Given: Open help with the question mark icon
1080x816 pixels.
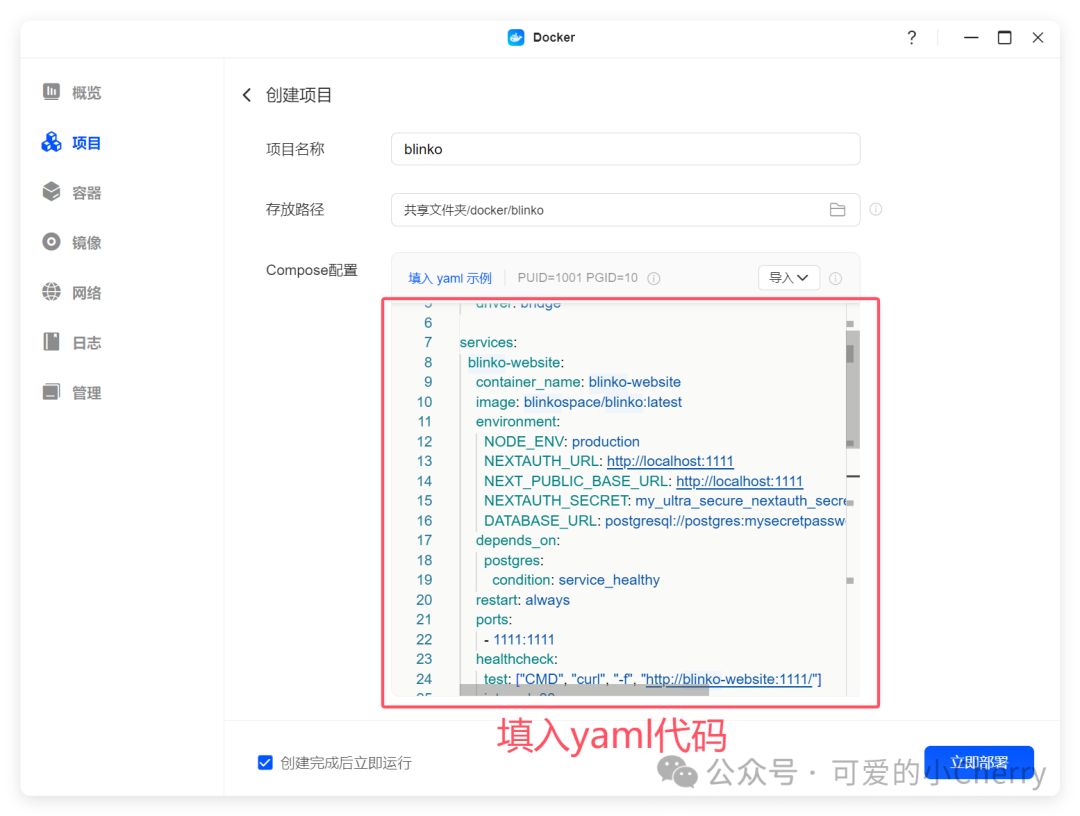Looking at the screenshot, I should [911, 37].
